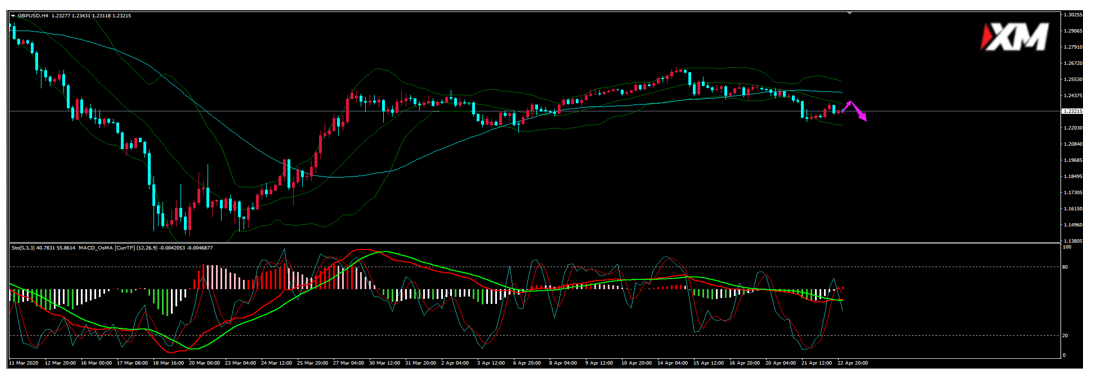Click the 22 Apr 20:00 date on time axis

point(853,363)
